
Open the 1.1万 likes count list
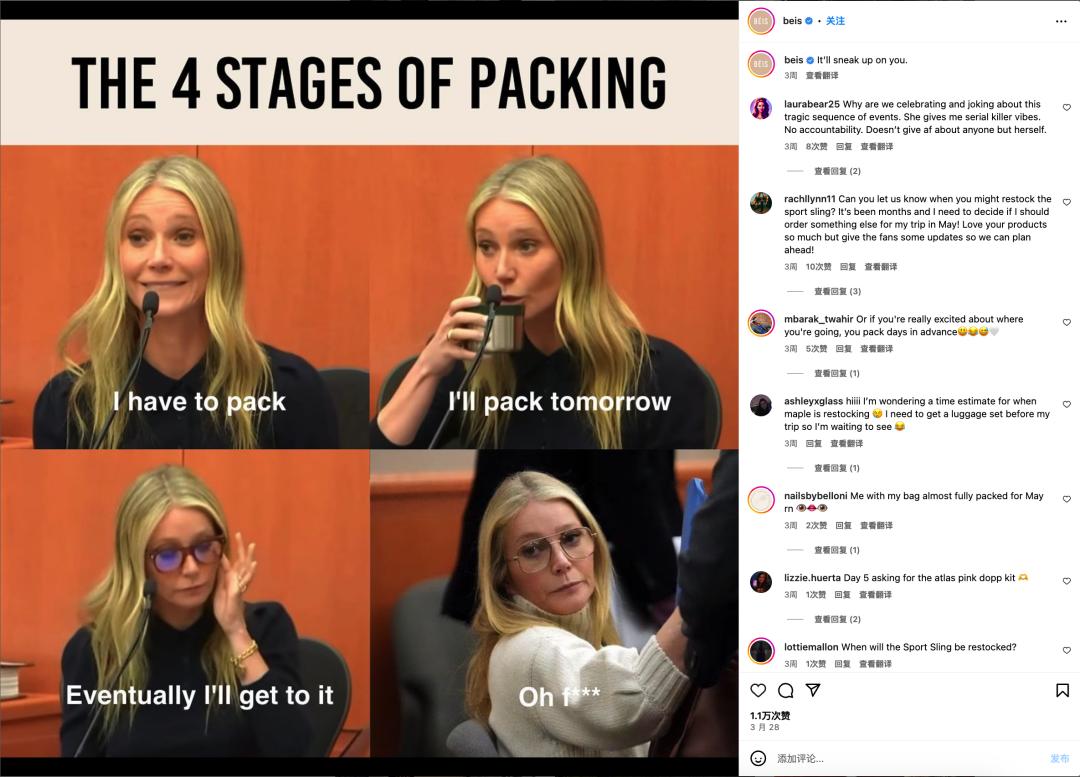coord(770,716)
